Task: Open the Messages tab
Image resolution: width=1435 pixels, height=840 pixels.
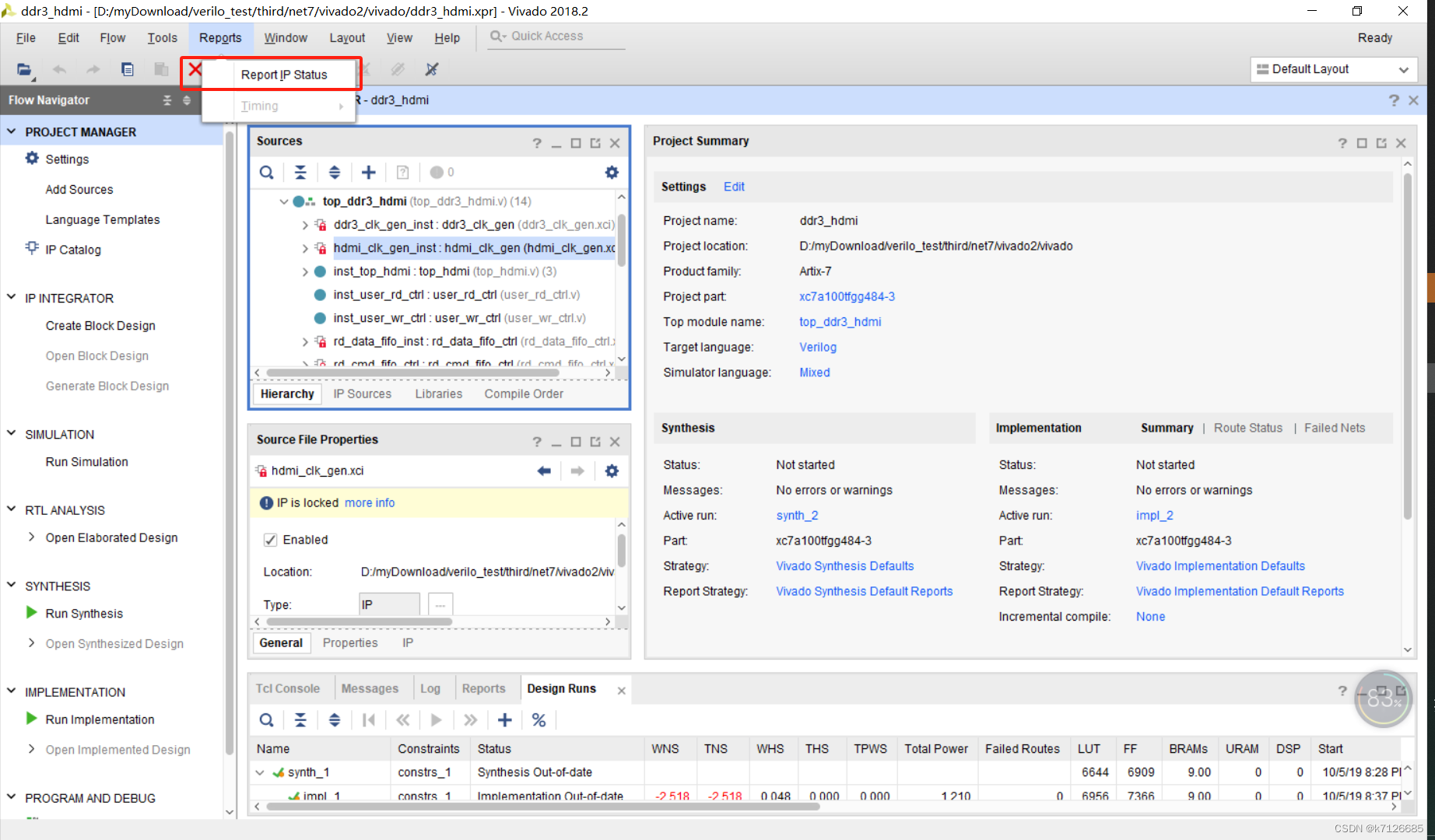Action: click(370, 688)
